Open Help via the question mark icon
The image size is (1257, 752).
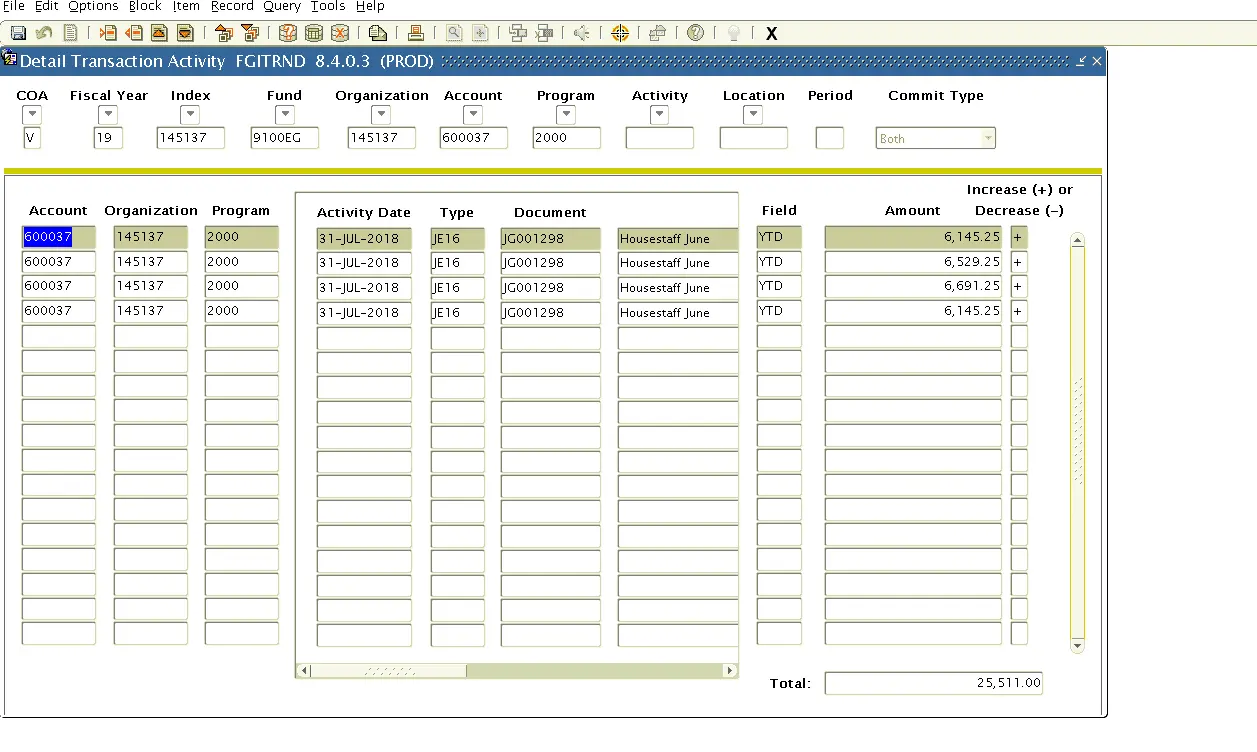pyautogui.click(x=695, y=33)
